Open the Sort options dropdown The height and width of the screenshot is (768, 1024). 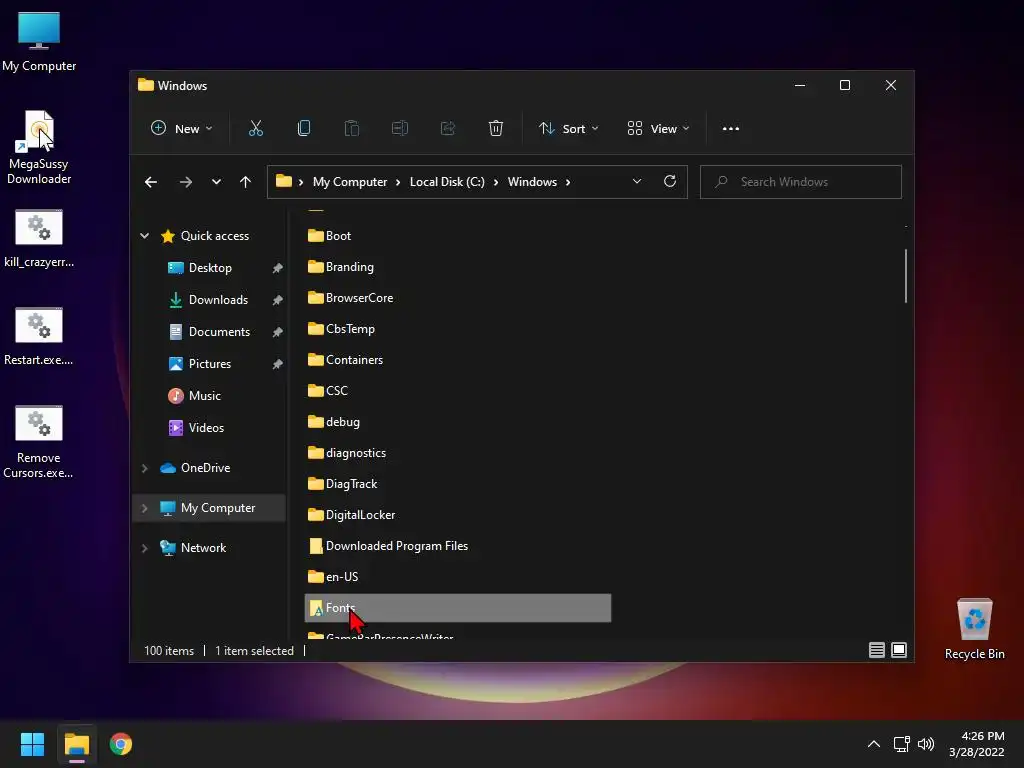(x=568, y=129)
